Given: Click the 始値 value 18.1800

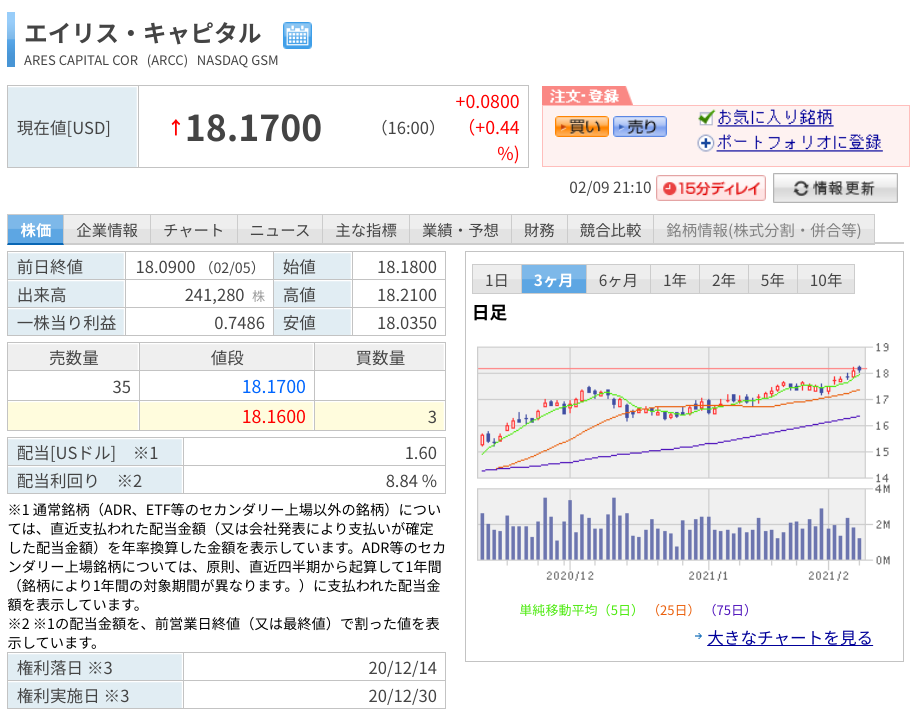Looking at the screenshot, I should tap(407, 267).
